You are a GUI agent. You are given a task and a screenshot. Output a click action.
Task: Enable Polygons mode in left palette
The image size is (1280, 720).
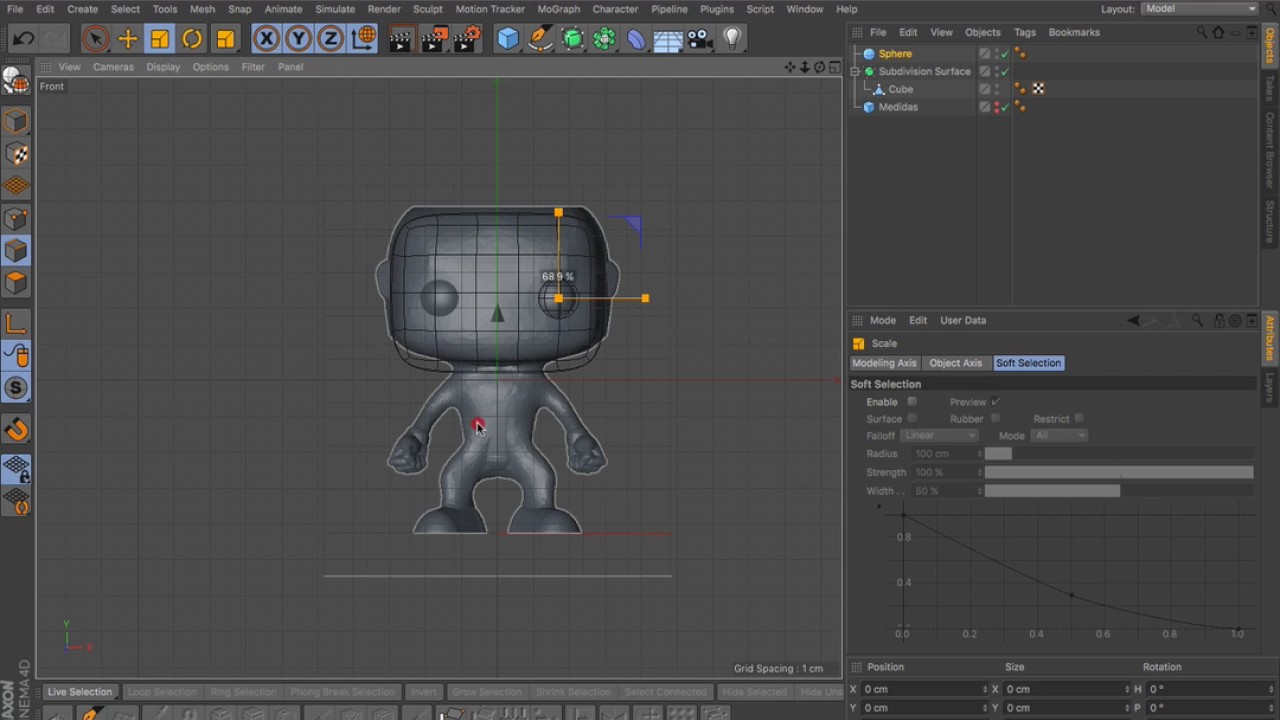click(x=16, y=283)
